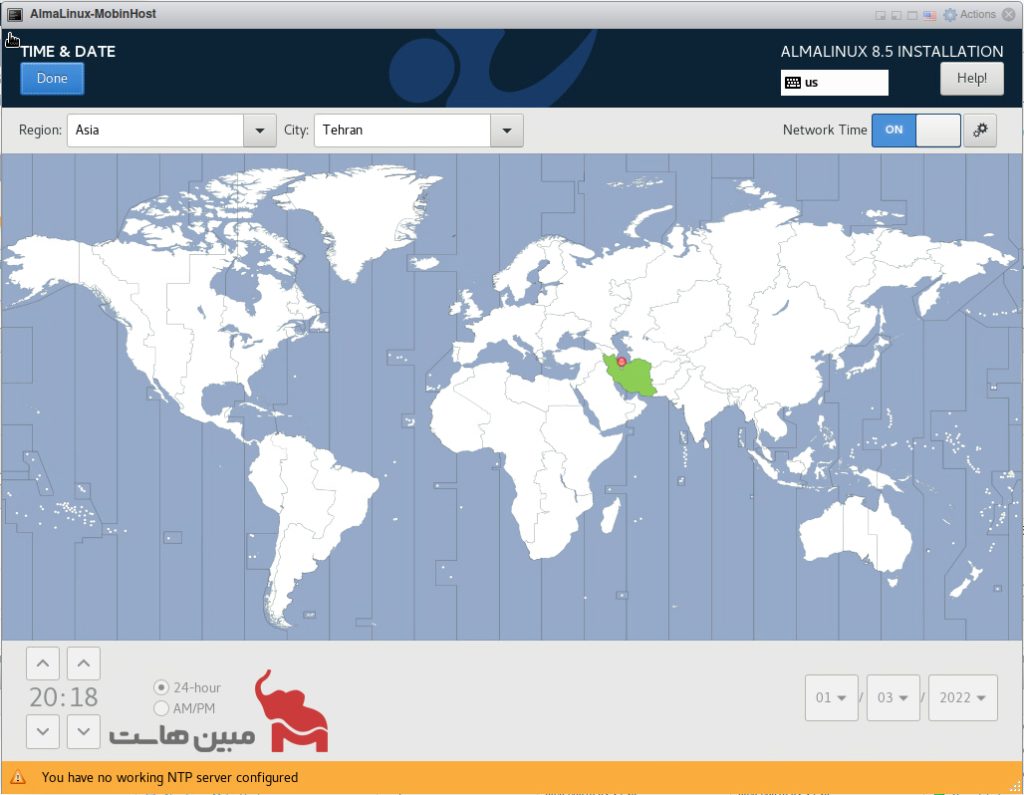Click the third window layout icon in title bar
This screenshot has height=795, width=1024.
pos(912,15)
